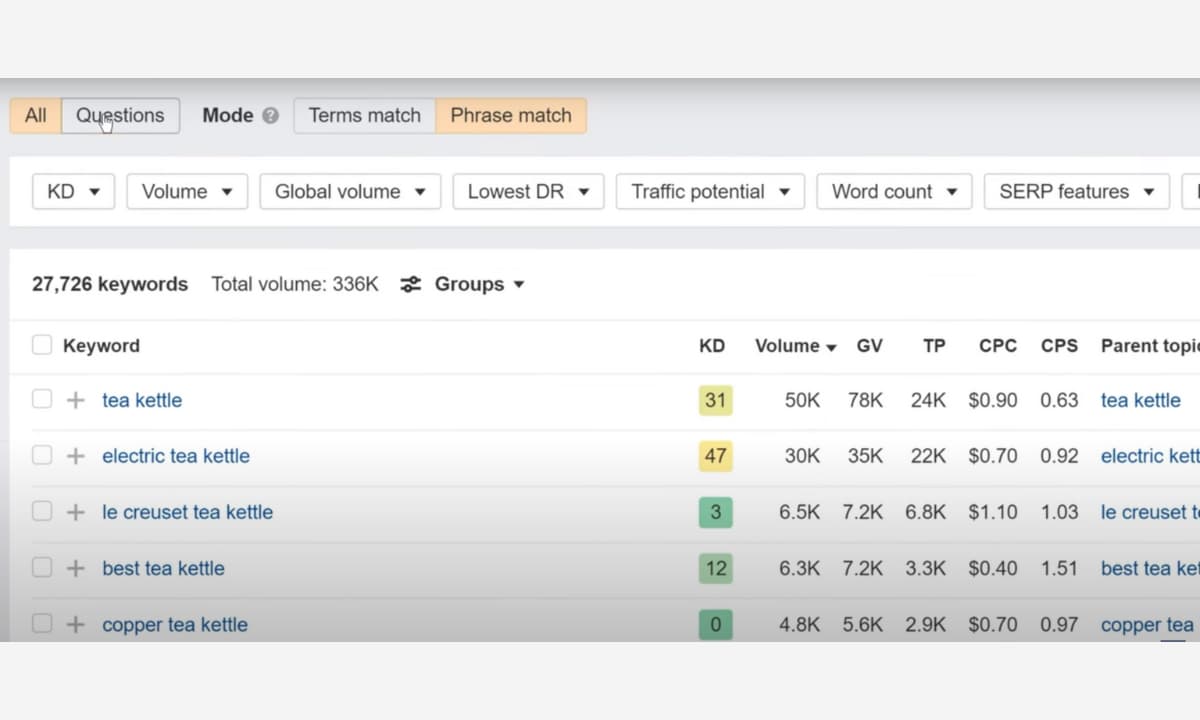Screen dimensions: 1200x720
Task: Check the box for tea kettle row
Action: tap(42, 399)
